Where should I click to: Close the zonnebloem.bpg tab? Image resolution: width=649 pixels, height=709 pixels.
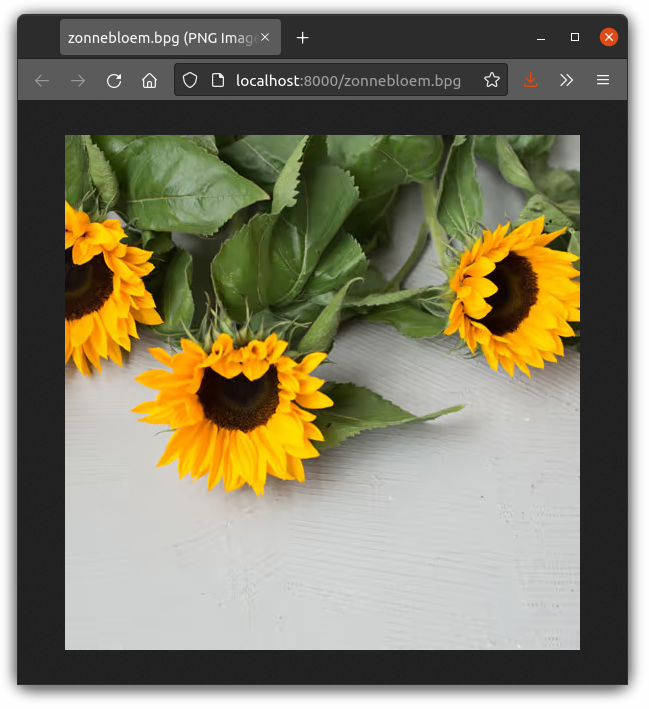pos(265,38)
